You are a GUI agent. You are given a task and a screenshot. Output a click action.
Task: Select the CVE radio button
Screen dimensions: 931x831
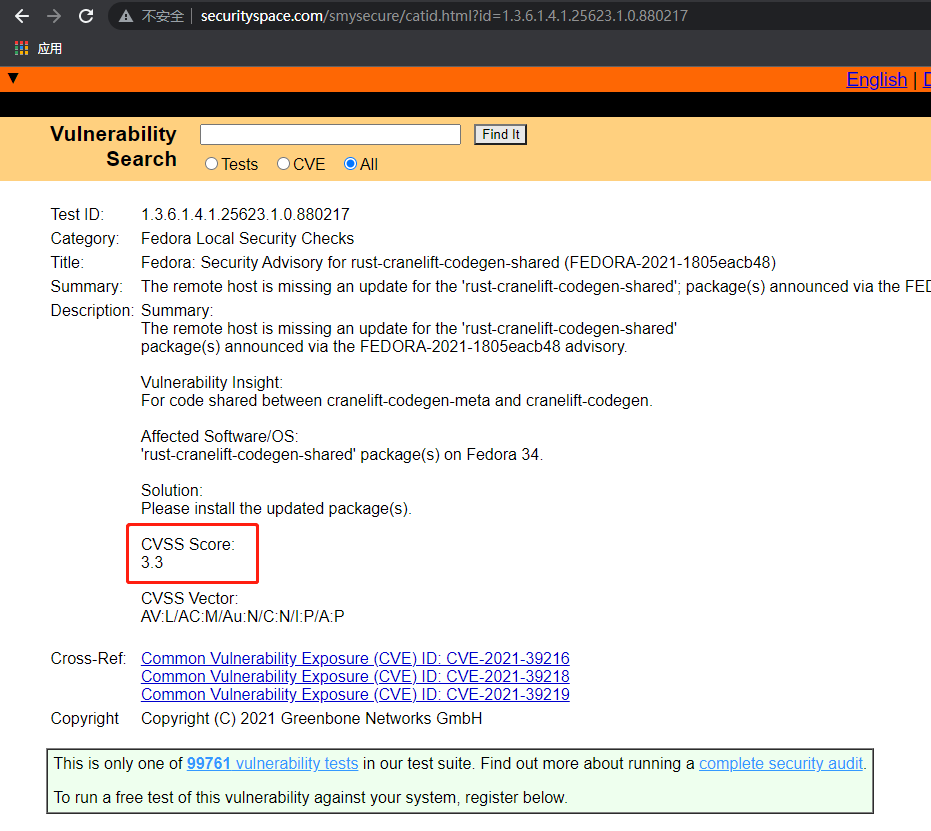[x=283, y=164]
